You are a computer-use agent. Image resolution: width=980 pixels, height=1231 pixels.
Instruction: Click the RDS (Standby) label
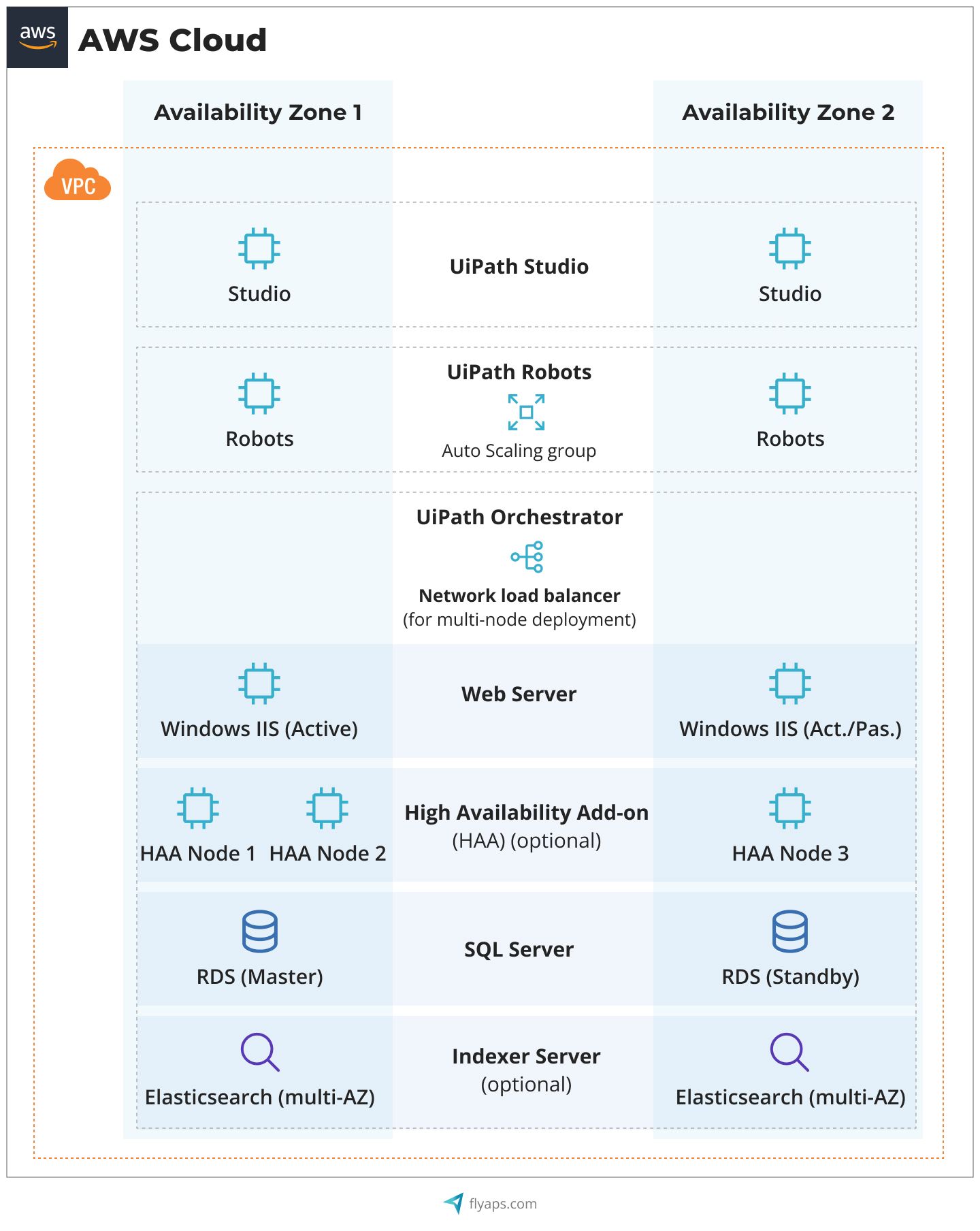tap(790, 977)
